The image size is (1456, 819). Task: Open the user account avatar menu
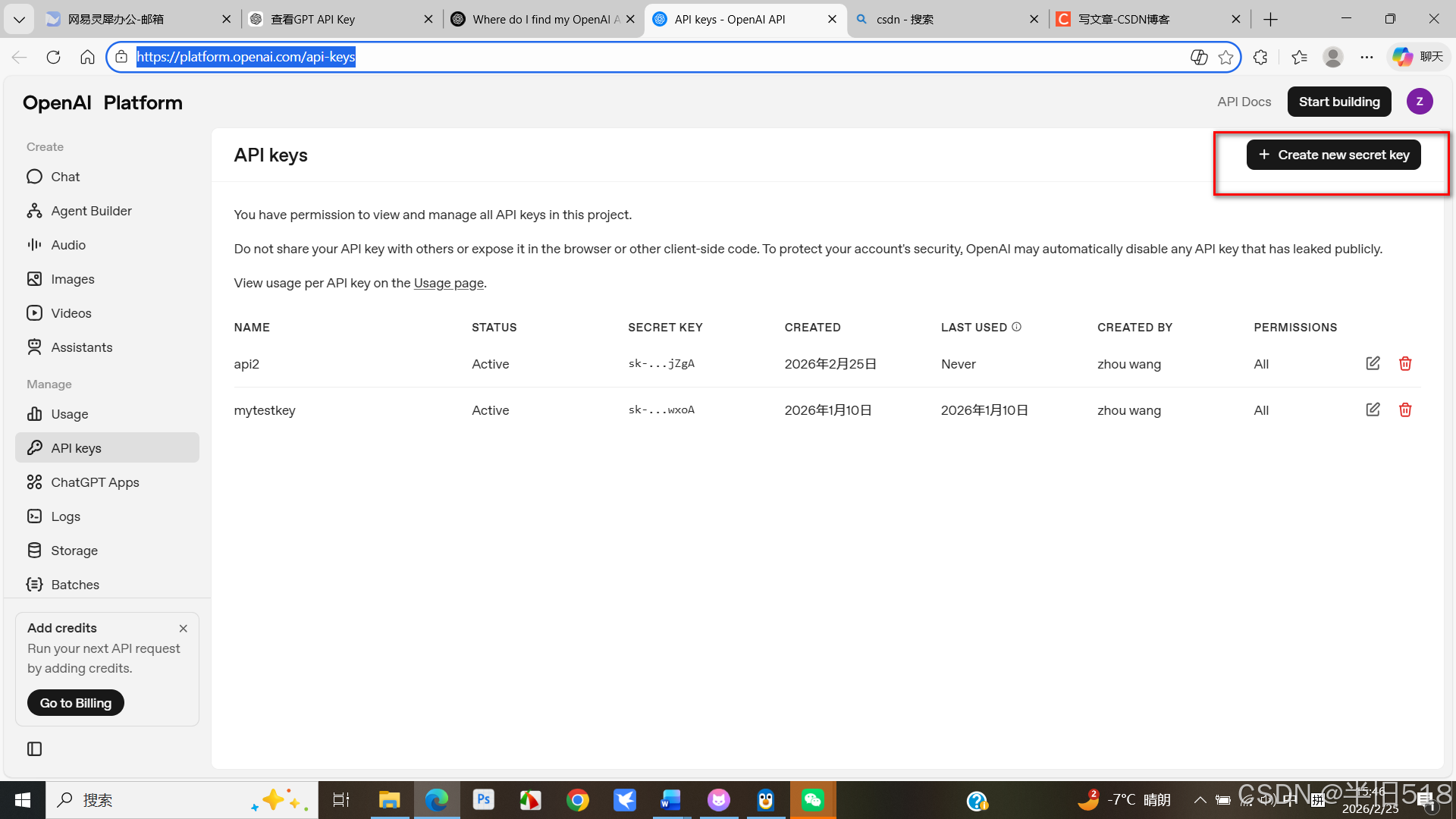1420,102
